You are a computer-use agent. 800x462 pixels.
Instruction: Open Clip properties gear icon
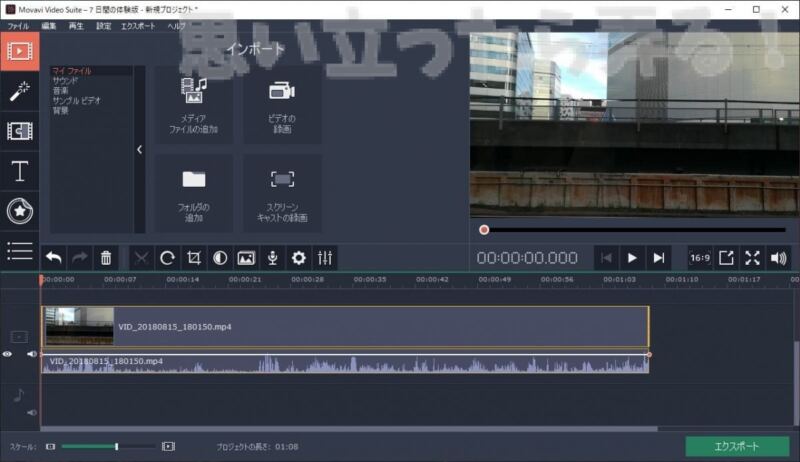298,258
